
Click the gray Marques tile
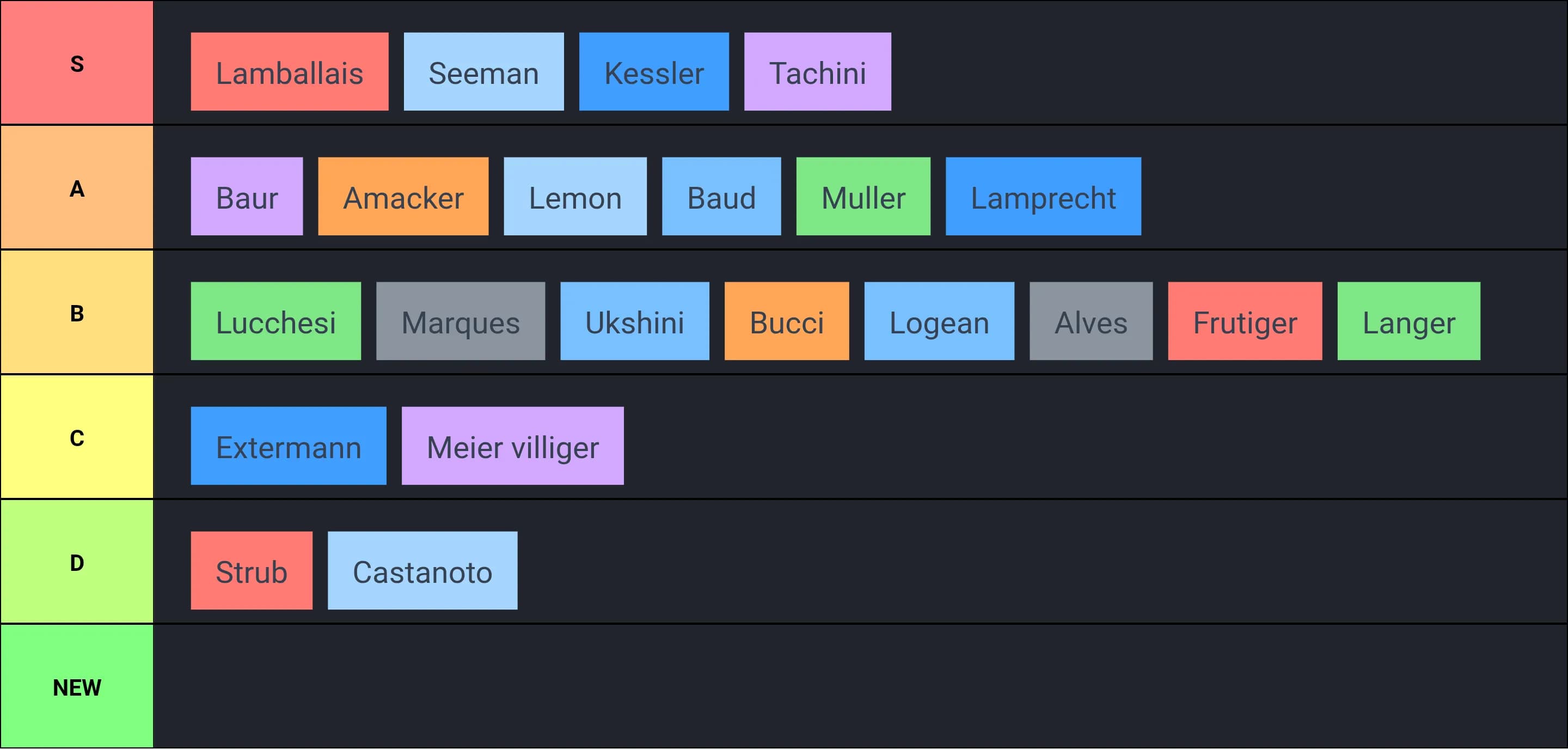coord(460,321)
